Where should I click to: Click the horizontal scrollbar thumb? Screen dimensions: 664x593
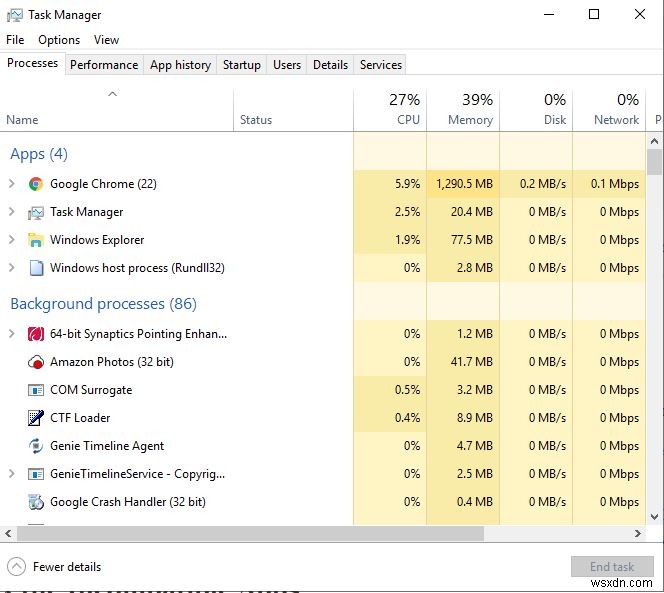(250, 534)
